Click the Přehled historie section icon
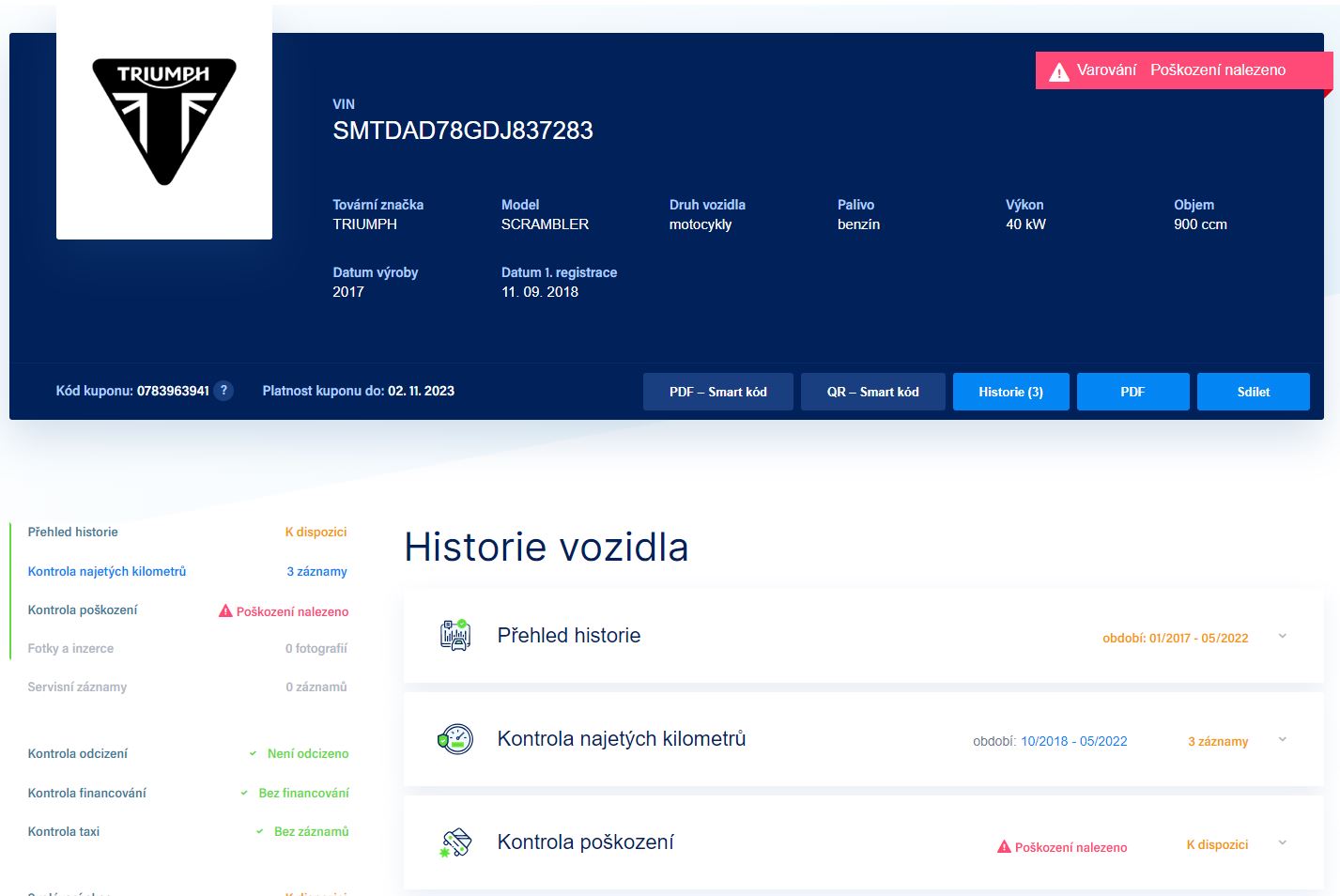The height and width of the screenshot is (896, 1340). pos(455,636)
